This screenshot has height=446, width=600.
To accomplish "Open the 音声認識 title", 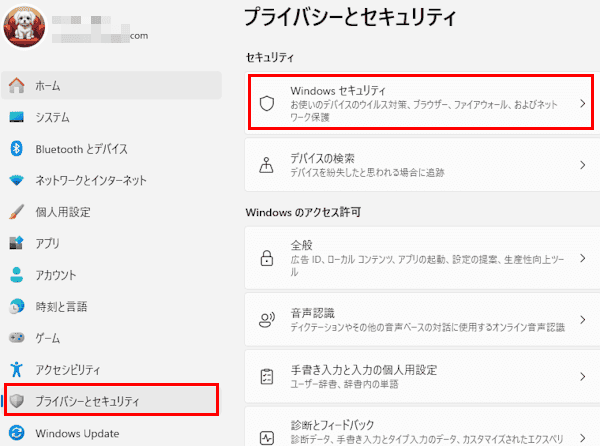I will pos(312,313).
